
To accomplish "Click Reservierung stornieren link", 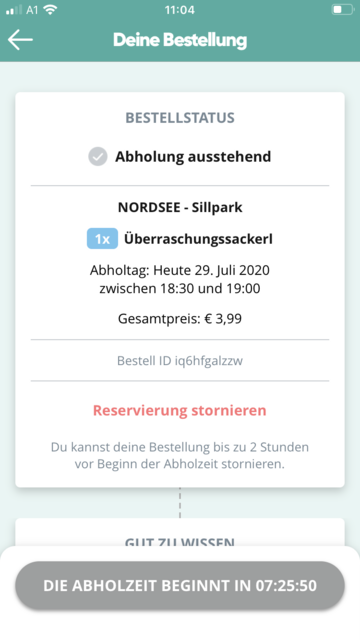I will [180, 410].
